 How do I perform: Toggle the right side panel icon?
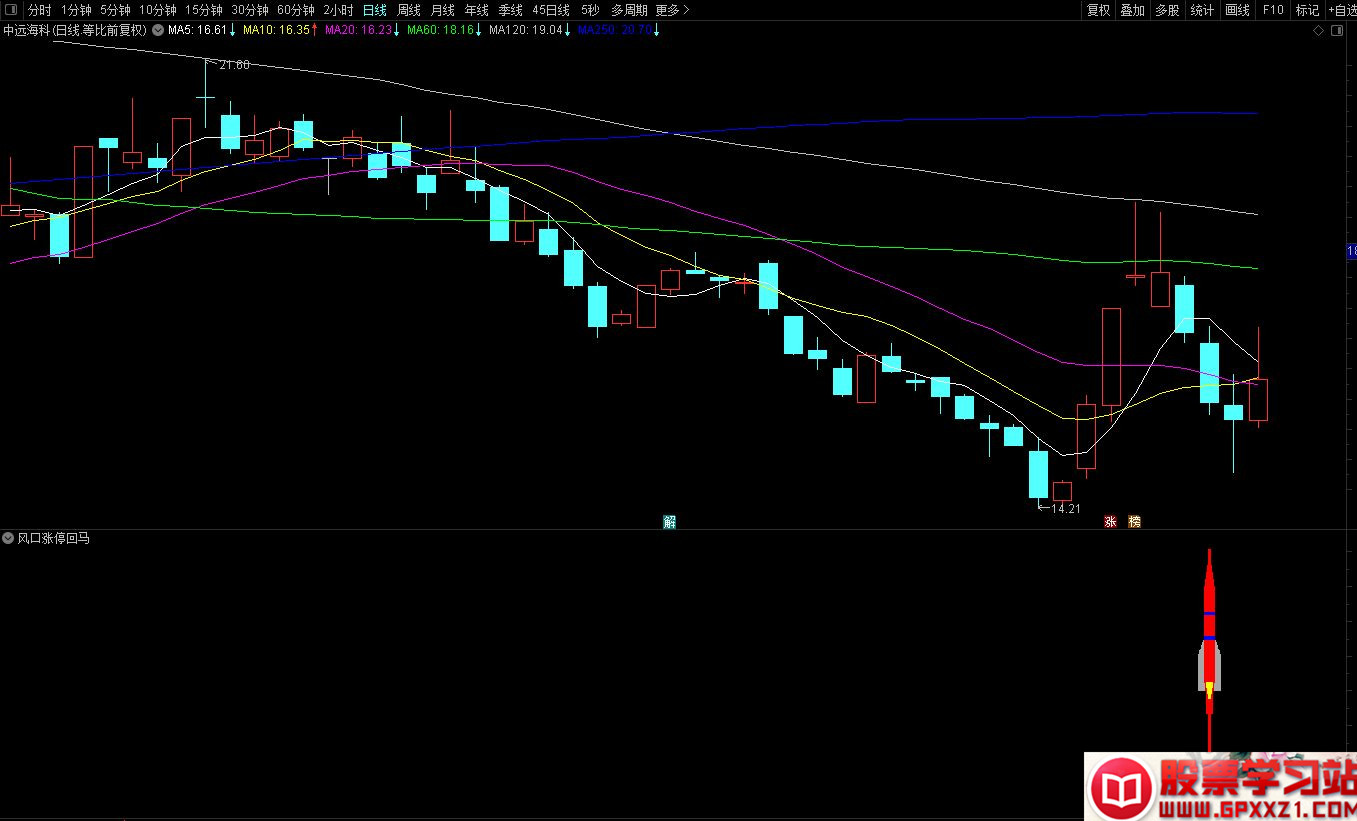(1339, 32)
